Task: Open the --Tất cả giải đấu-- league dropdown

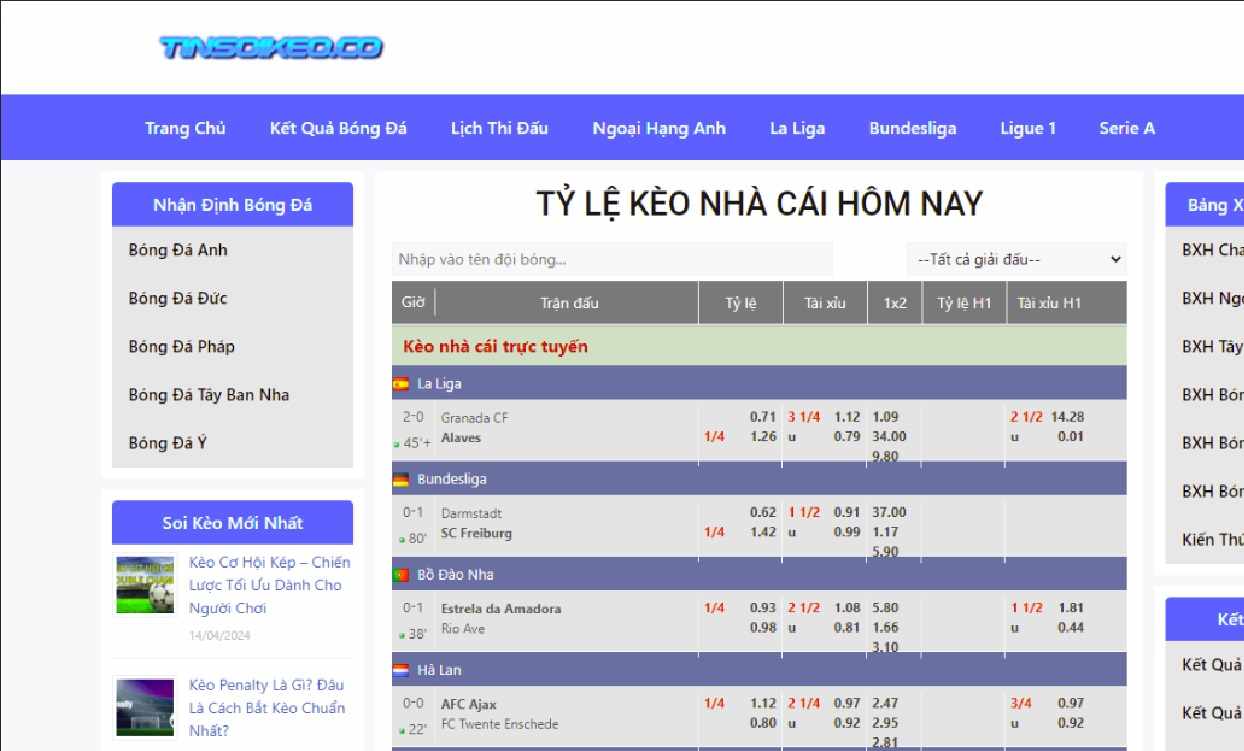Action: (1017, 259)
